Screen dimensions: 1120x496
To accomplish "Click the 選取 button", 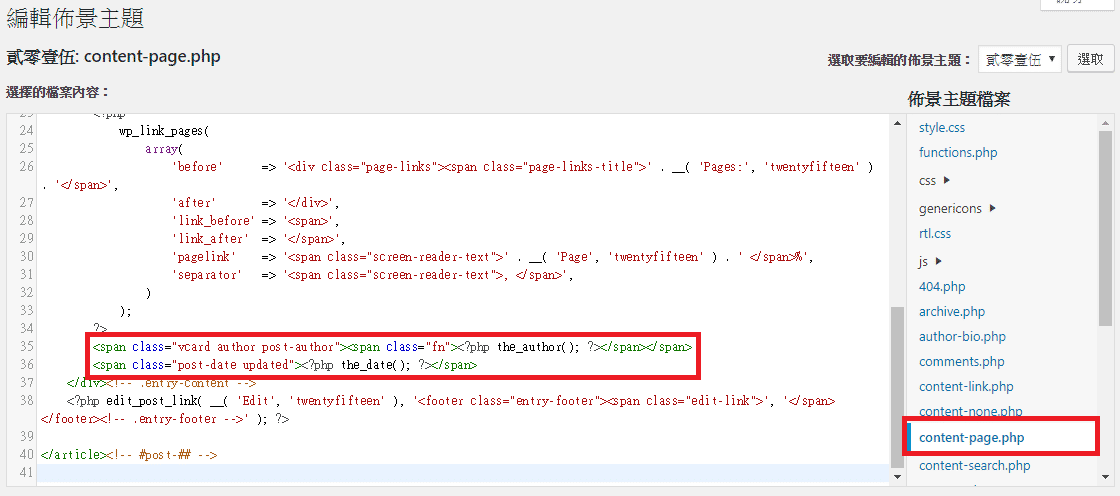I will click(x=1091, y=60).
